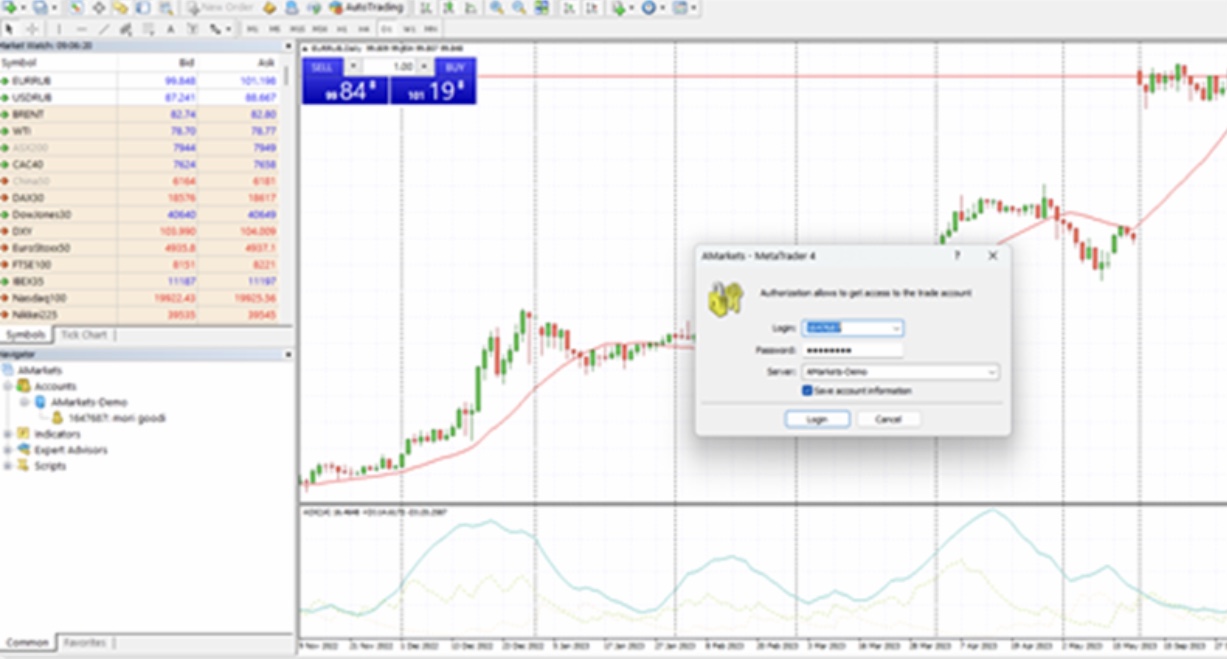This screenshot has width=1227, height=659.
Task: Click the Symbol column header
Action: point(58,63)
